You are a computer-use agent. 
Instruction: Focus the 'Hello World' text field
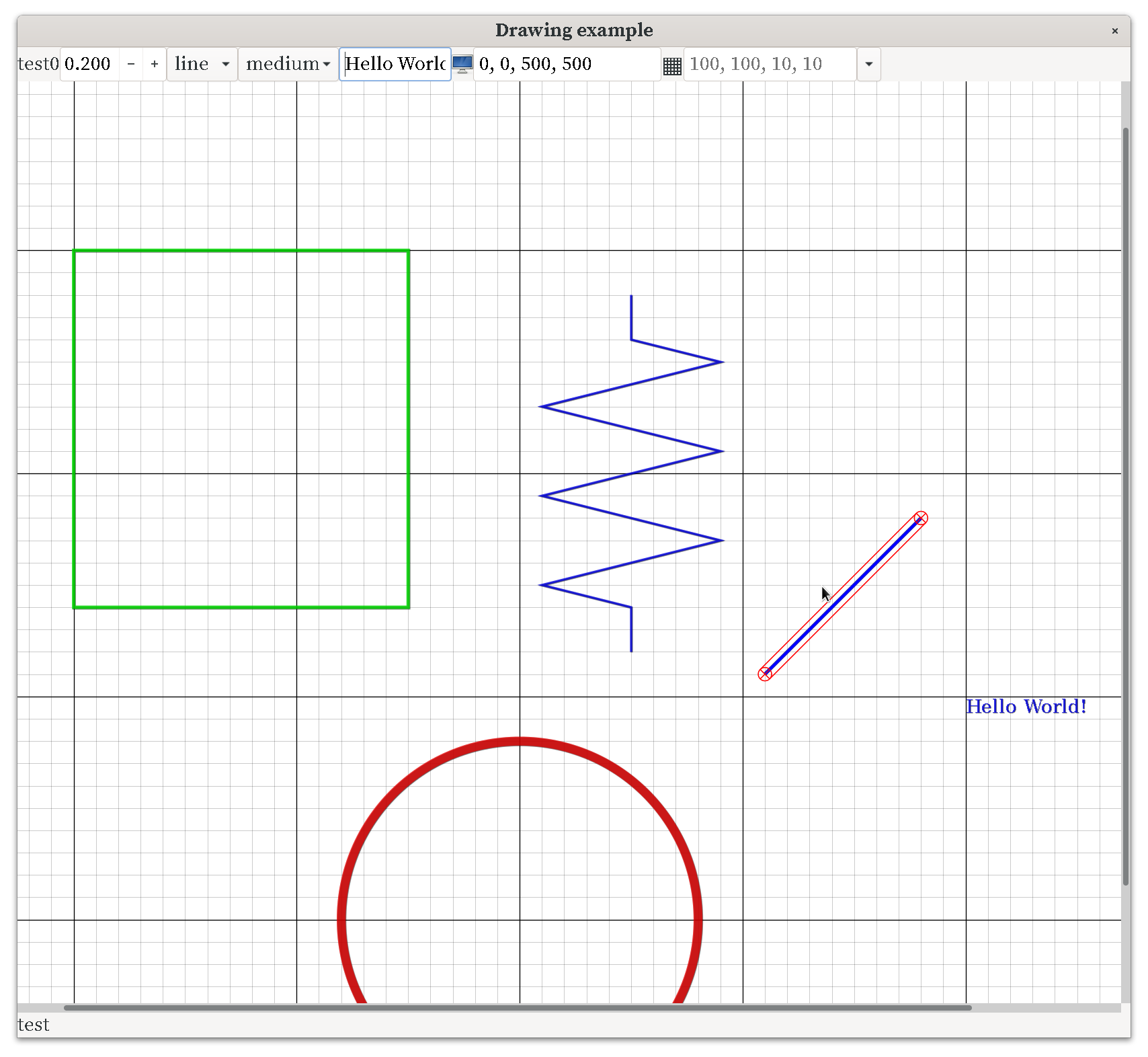395,64
